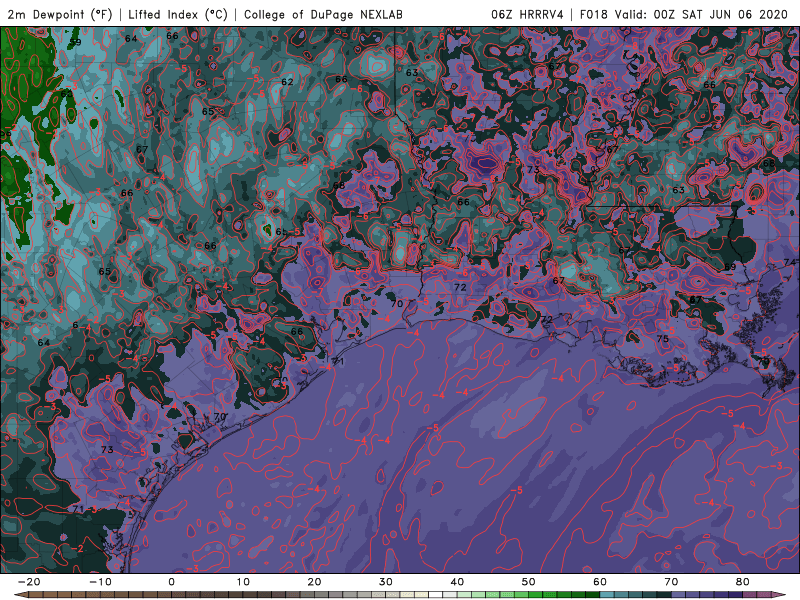Click the dewpoint value "69" on the map

click(x=730, y=267)
